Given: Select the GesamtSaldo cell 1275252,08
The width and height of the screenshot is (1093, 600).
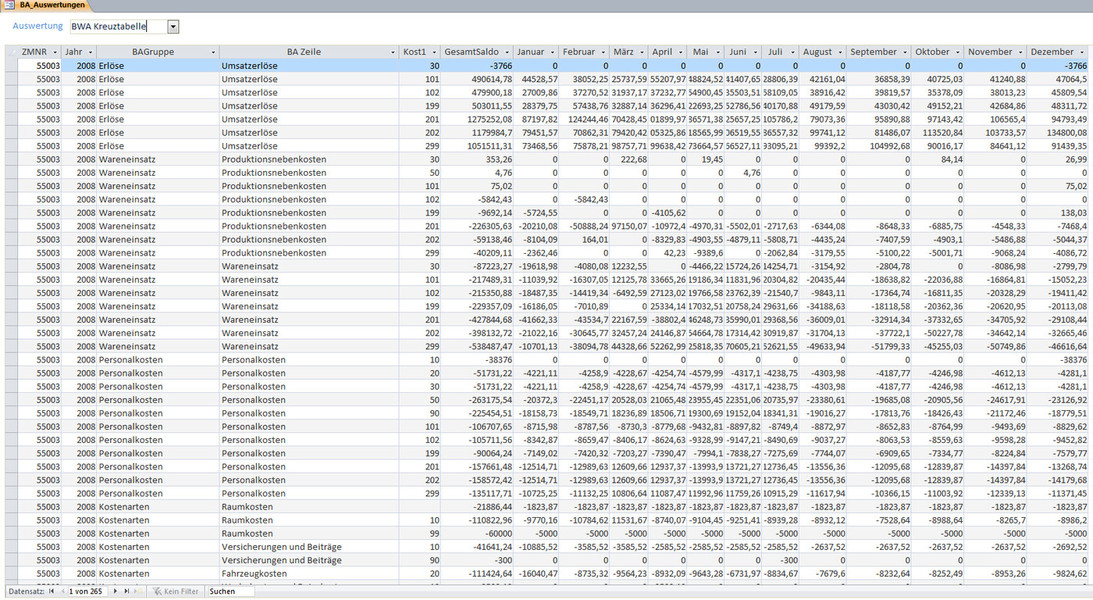Looking at the screenshot, I should pos(477,119).
